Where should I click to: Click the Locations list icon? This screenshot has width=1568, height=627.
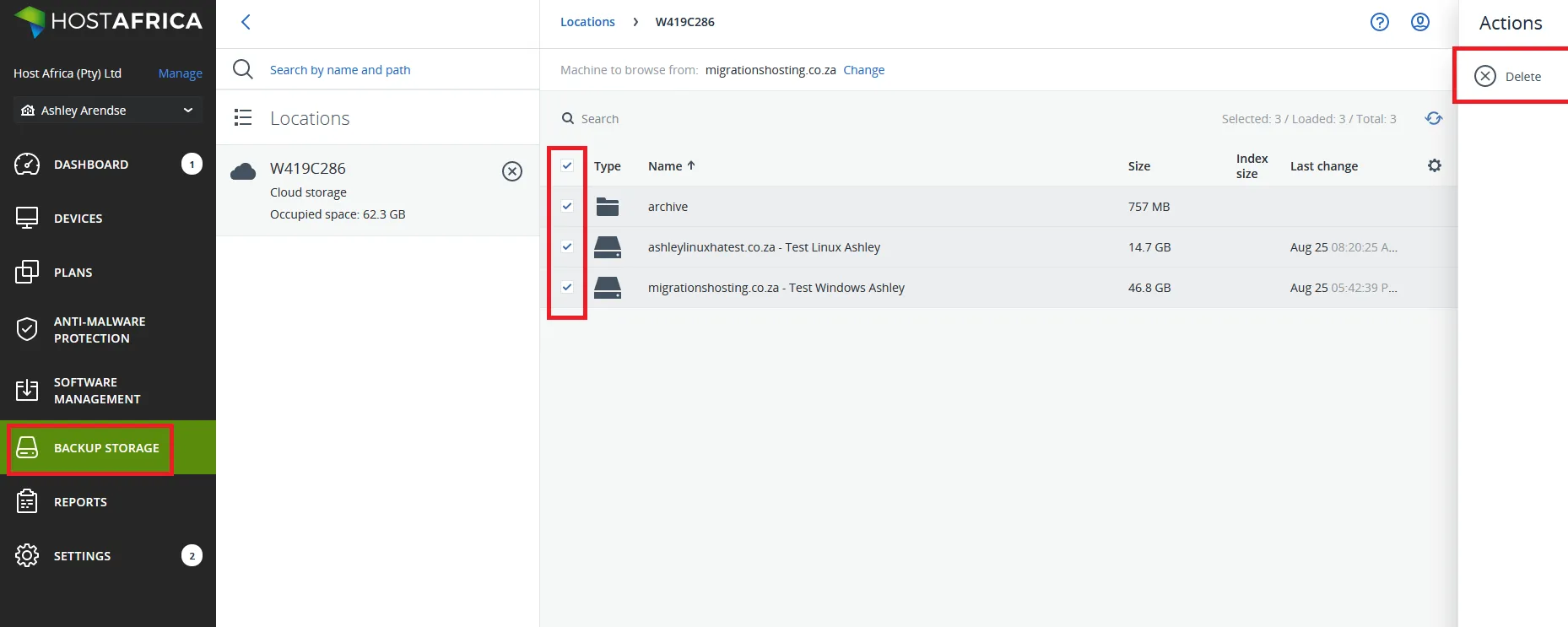coord(243,117)
